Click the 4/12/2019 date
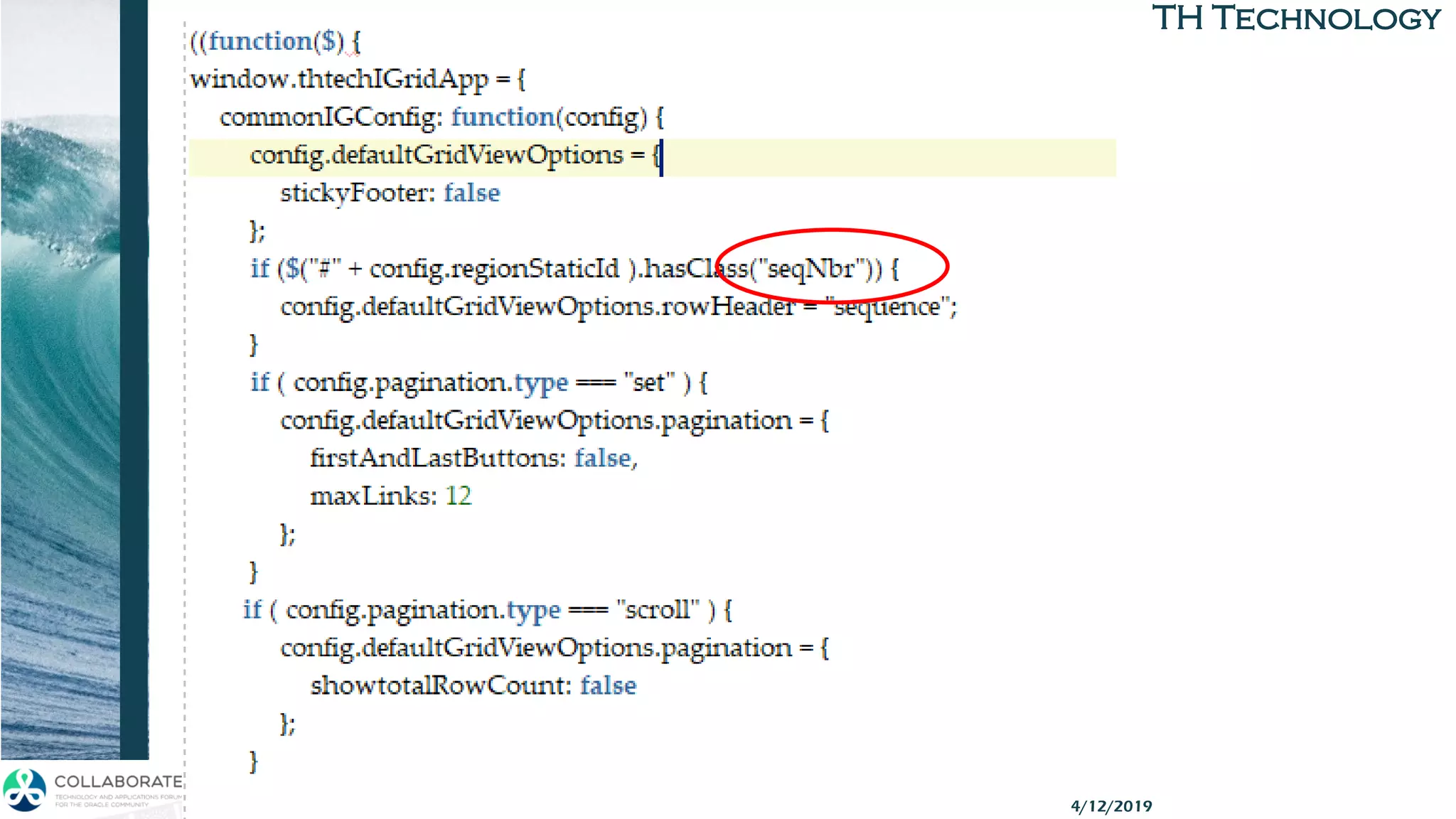1456x819 pixels. click(x=1111, y=806)
